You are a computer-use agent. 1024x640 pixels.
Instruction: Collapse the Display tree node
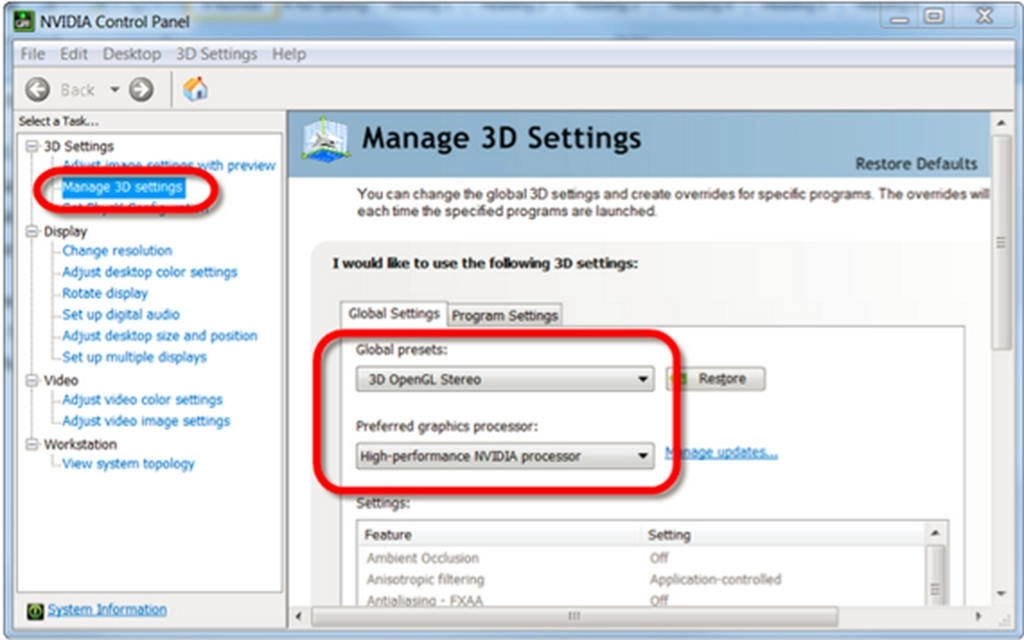point(32,231)
